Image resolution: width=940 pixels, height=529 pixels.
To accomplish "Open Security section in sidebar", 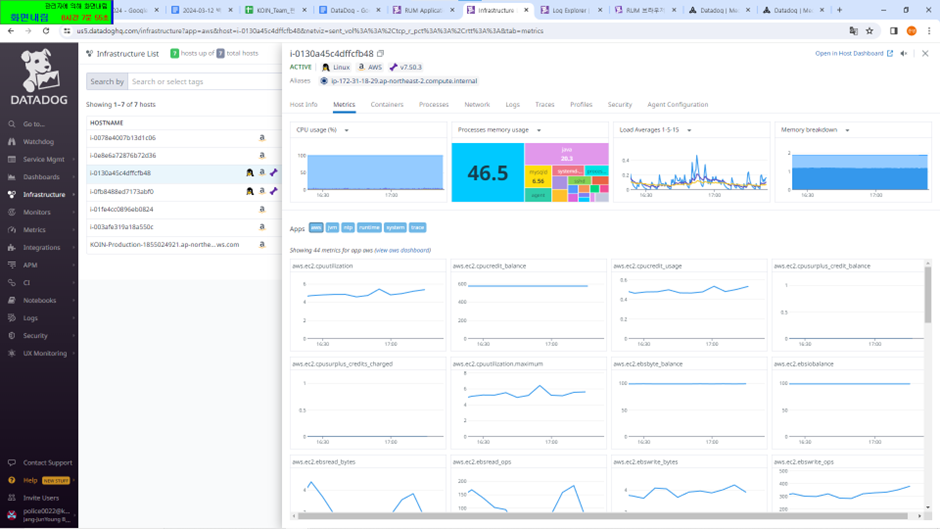I will click(35, 336).
